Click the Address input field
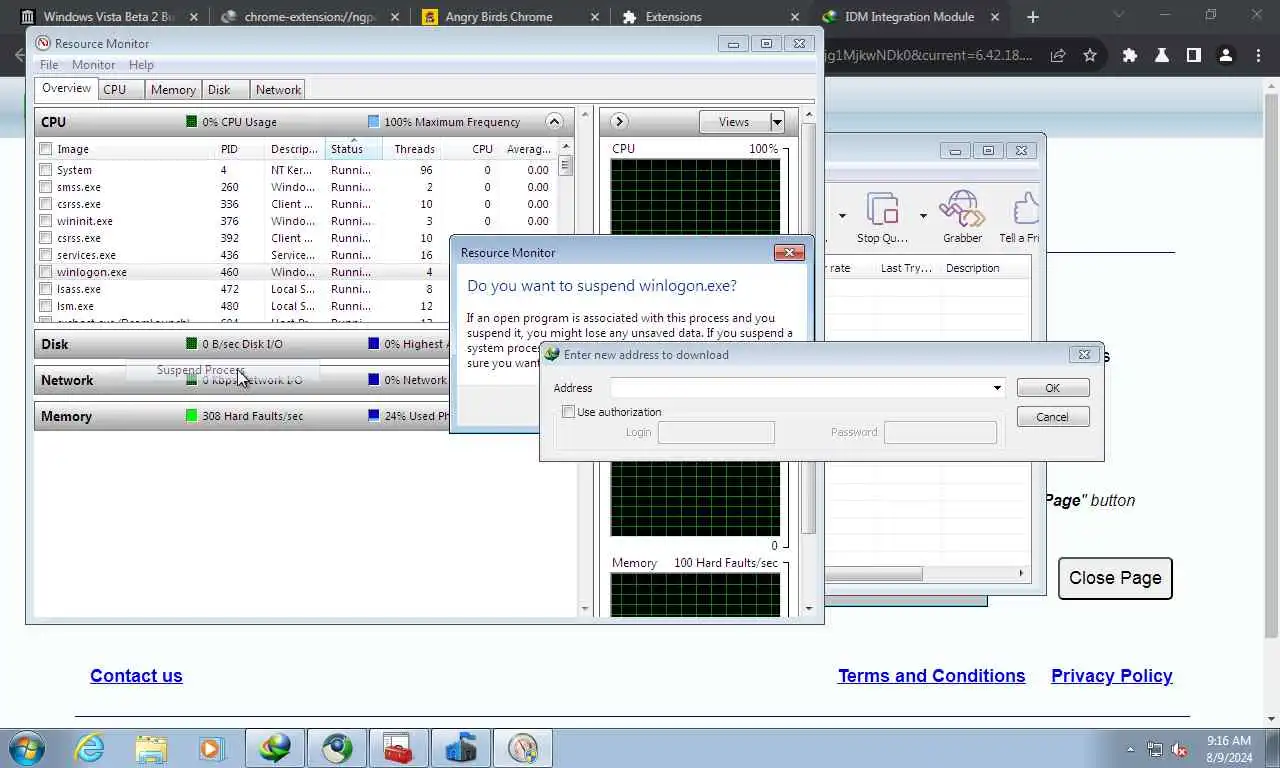This screenshot has height=768, width=1280. point(800,388)
